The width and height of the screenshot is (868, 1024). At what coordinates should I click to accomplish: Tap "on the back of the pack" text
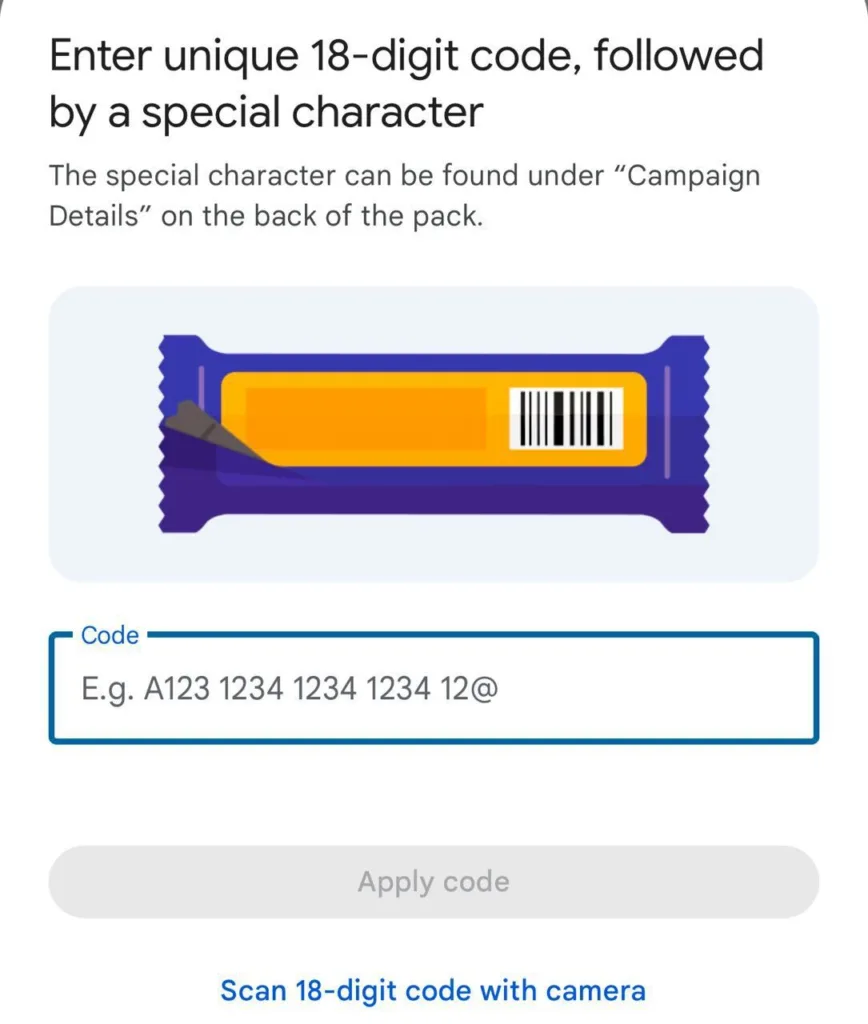(x=322, y=216)
